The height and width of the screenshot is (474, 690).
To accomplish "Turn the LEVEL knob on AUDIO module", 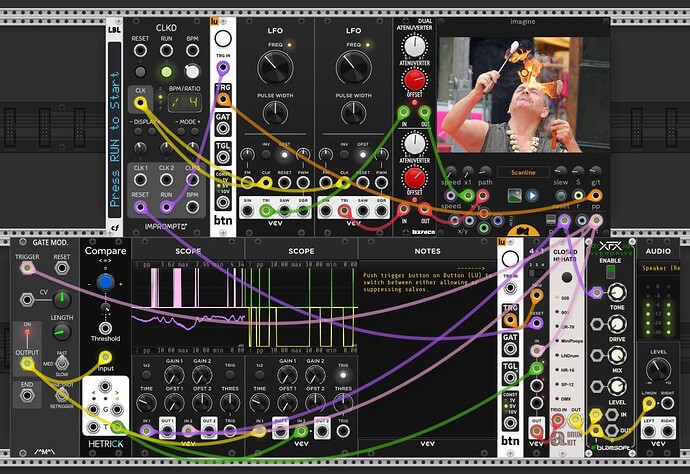I will click(658, 370).
